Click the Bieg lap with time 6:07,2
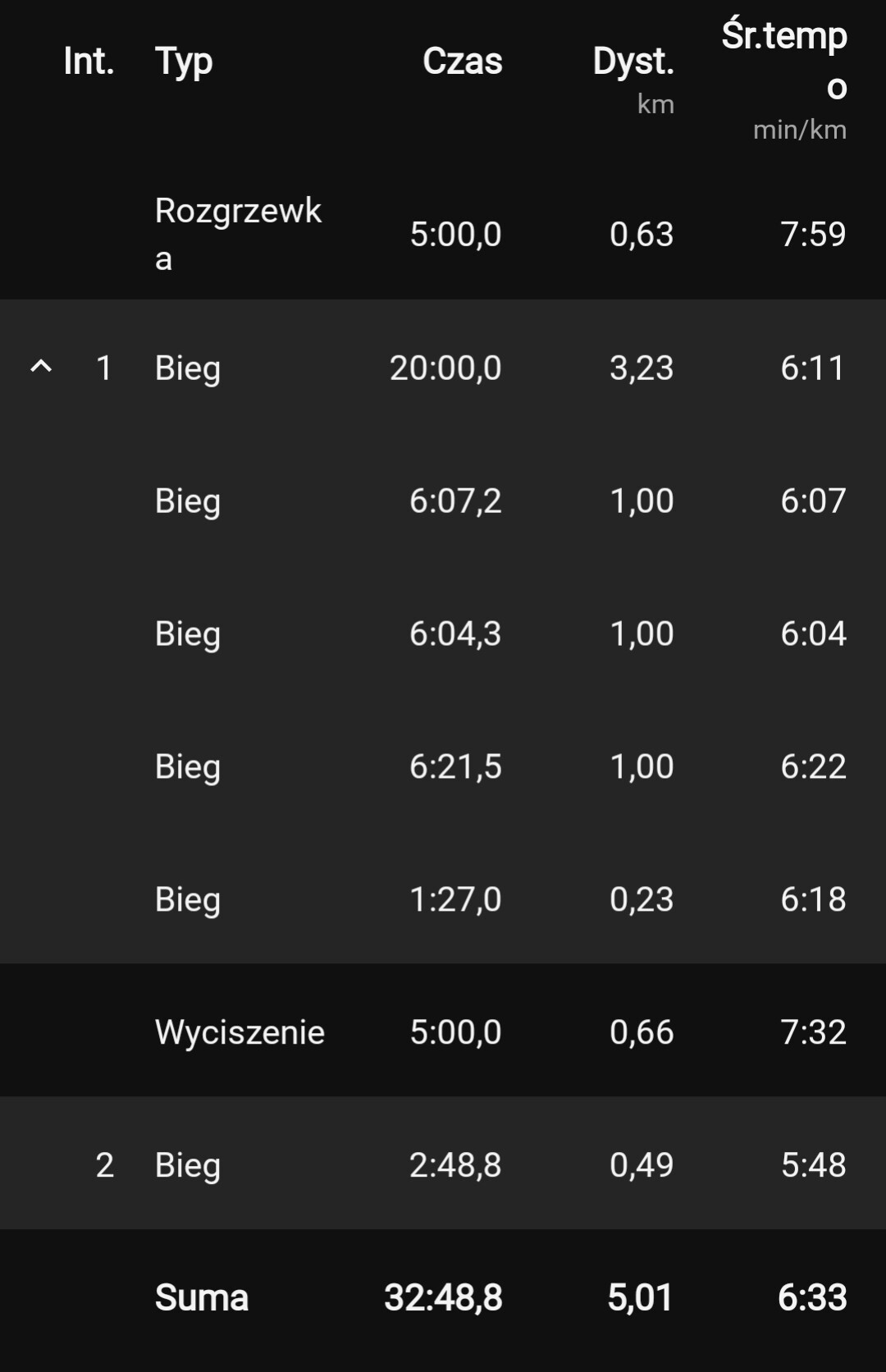Screen dimensions: 886x1372 tap(188, 501)
